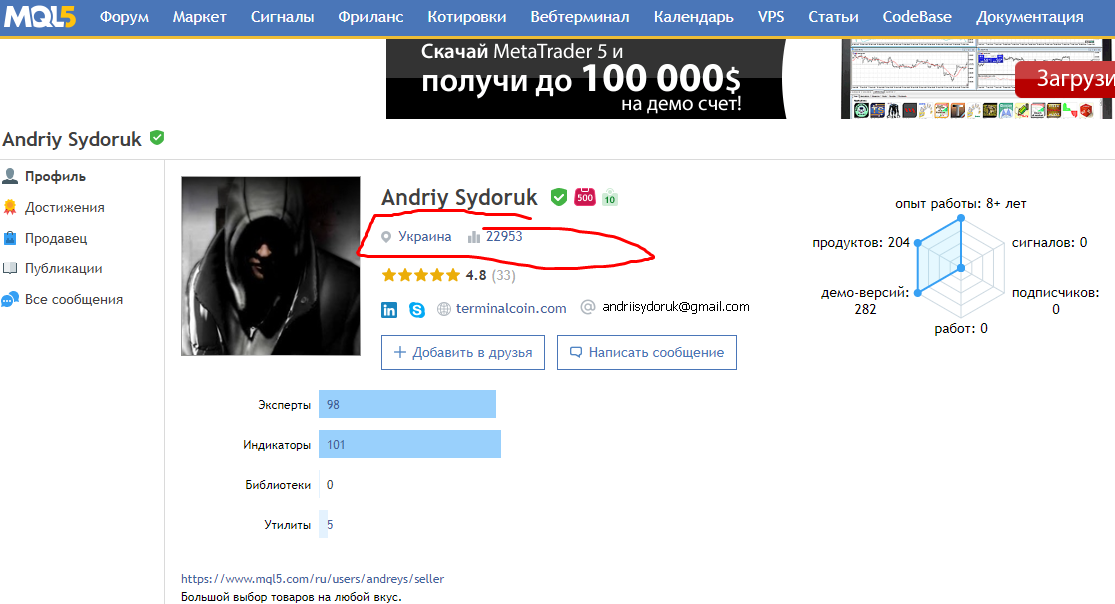
Task: Open Вебтерминал from the top bar
Action: point(580,16)
